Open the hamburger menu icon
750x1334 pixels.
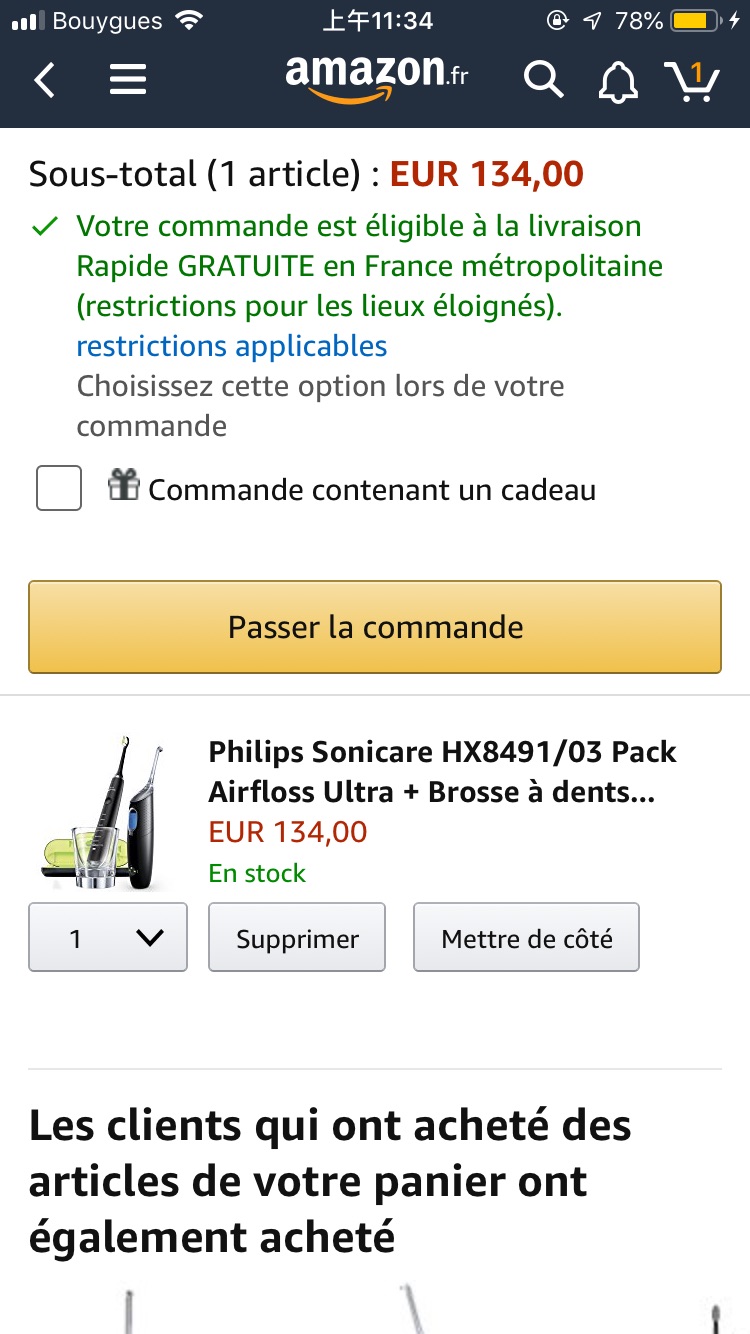tap(128, 80)
